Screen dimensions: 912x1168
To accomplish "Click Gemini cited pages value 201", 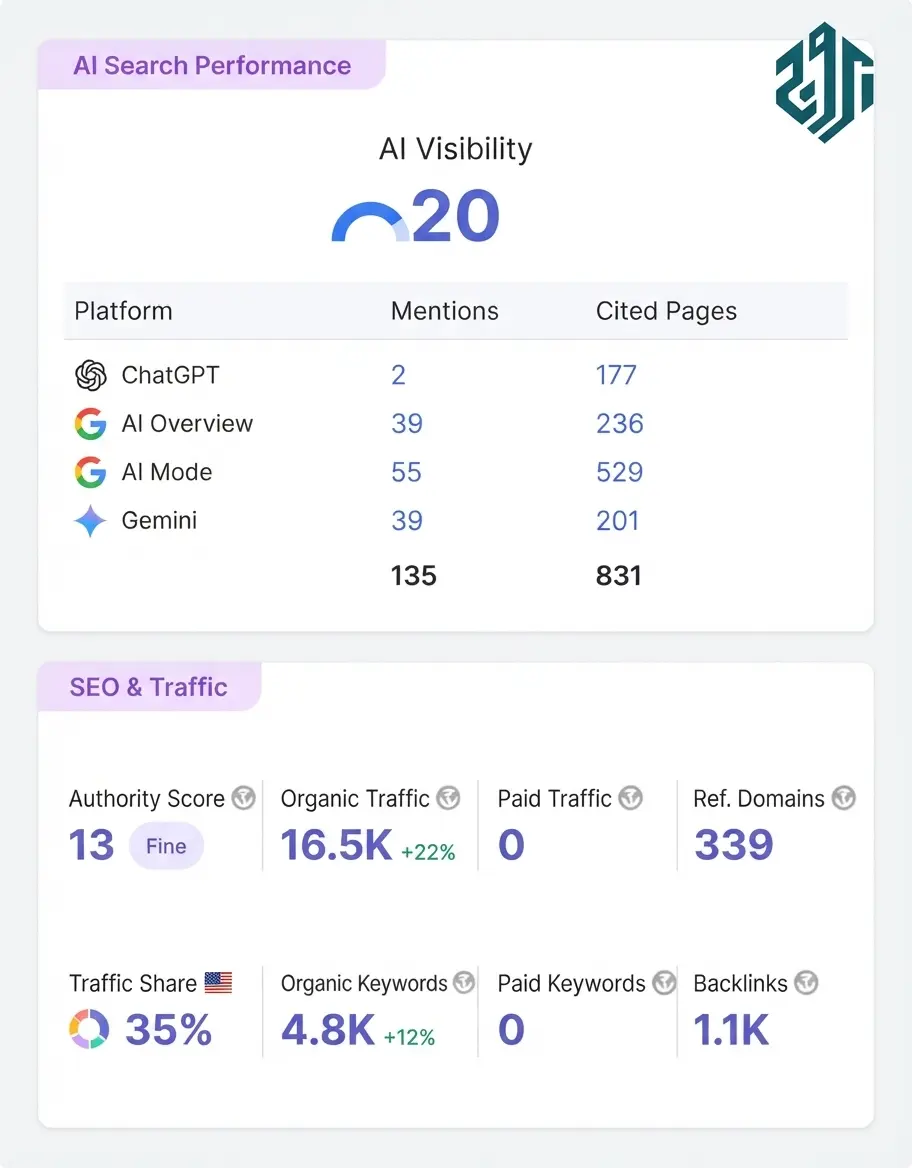I will [618, 521].
